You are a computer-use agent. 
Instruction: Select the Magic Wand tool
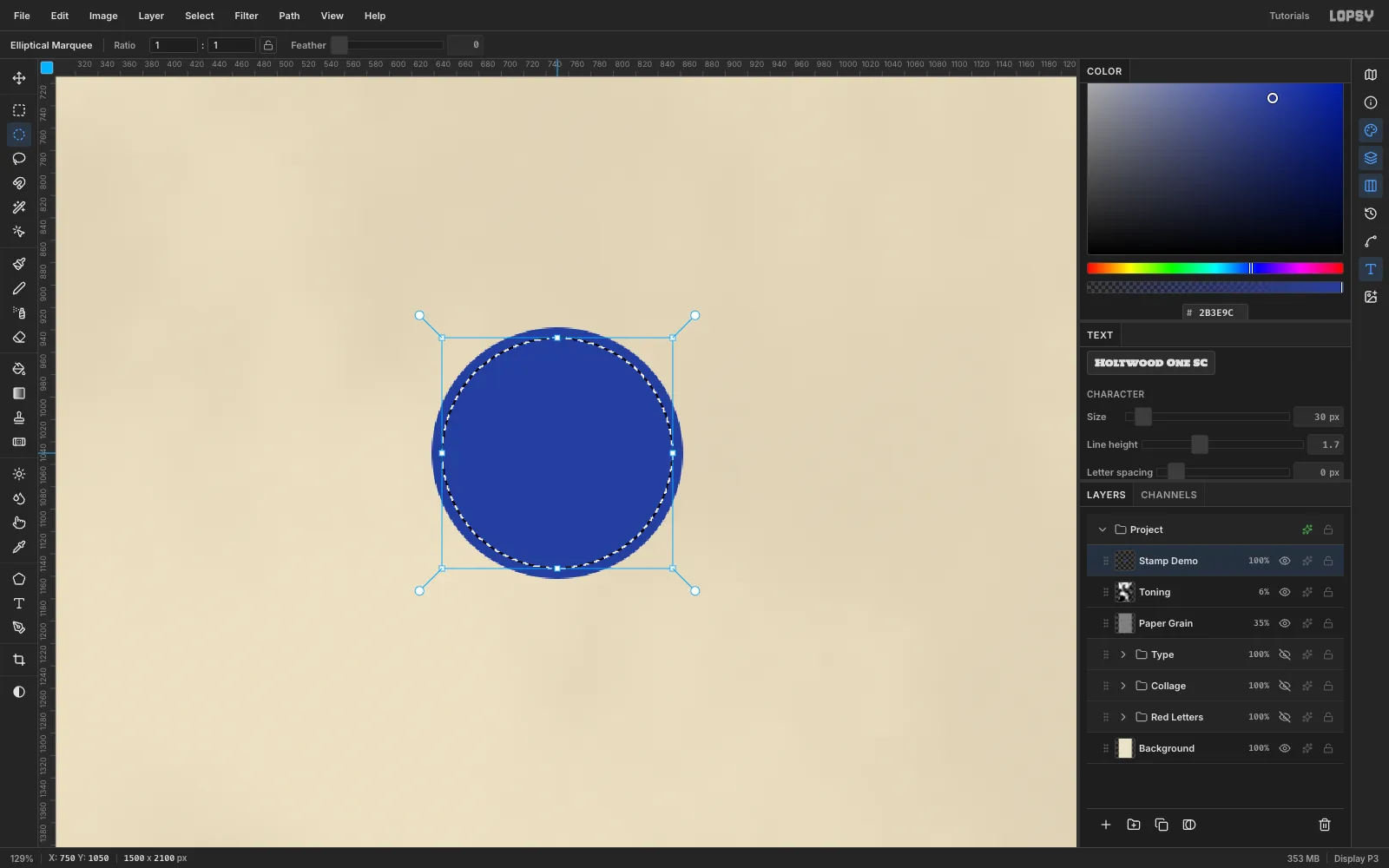pos(19,207)
